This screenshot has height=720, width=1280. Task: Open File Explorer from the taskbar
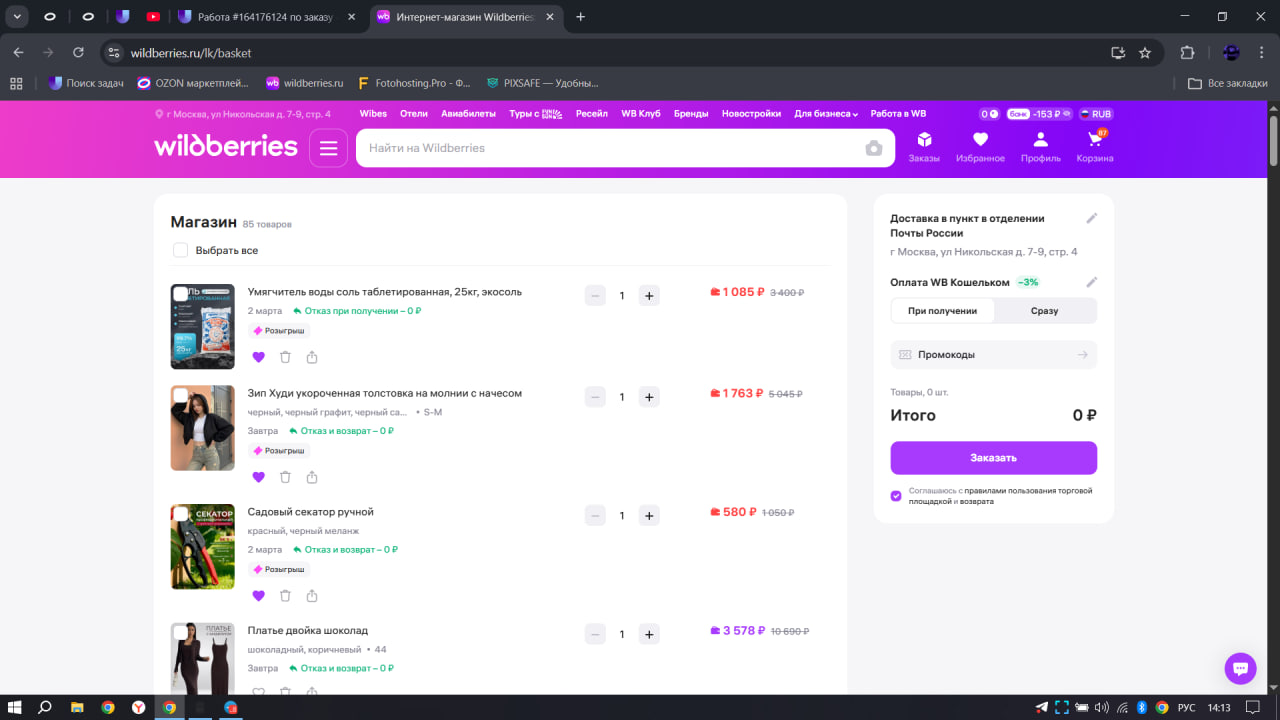coord(77,707)
